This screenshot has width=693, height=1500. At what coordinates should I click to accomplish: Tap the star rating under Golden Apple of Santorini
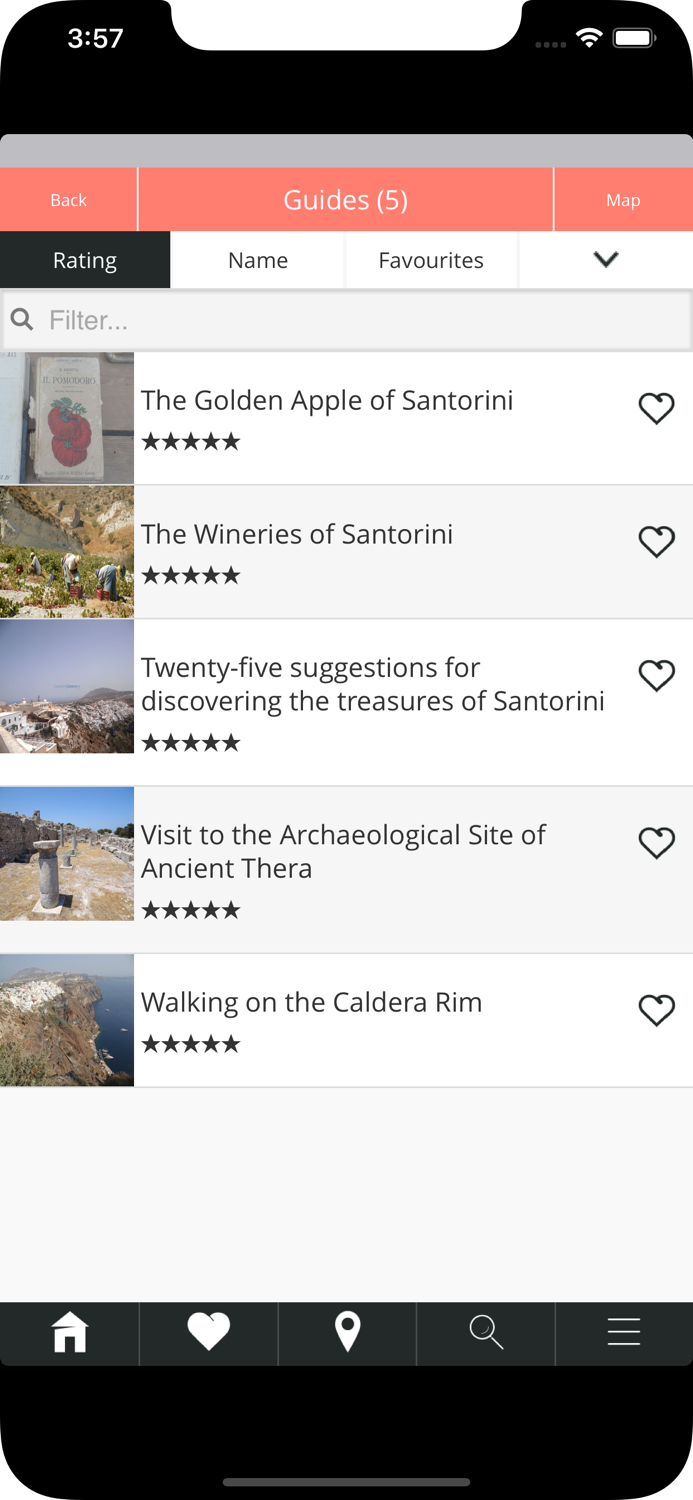(190, 441)
